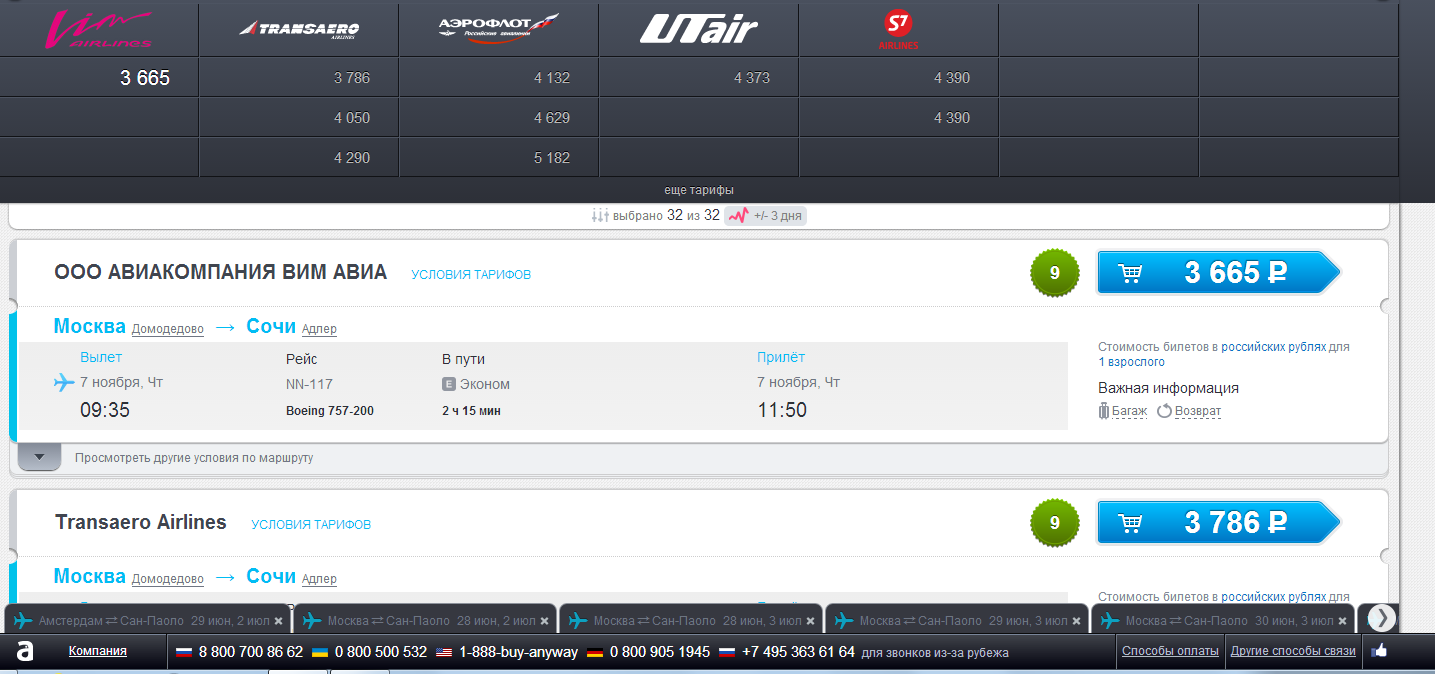Image resolution: width=1435 pixels, height=674 pixels.
Task: Click the Anywayanyday 'a' logo in footer
Action: click(26, 652)
